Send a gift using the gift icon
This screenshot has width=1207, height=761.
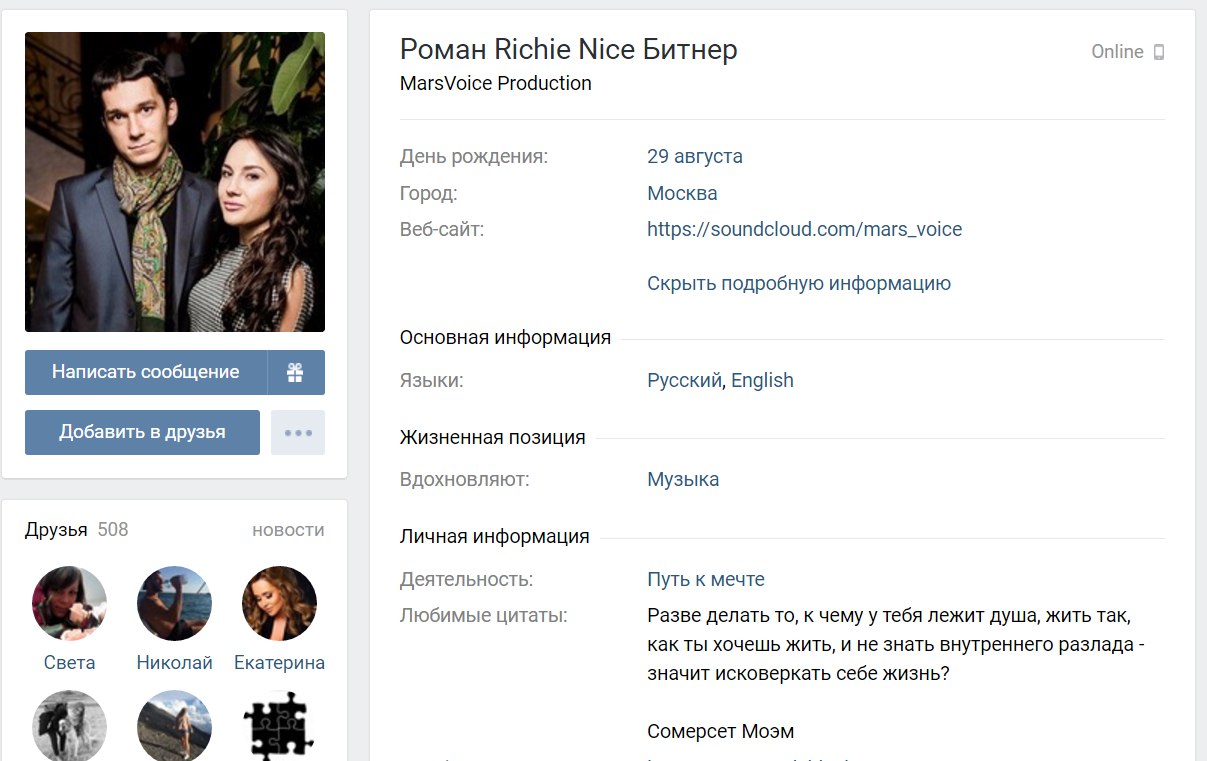coord(296,372)
